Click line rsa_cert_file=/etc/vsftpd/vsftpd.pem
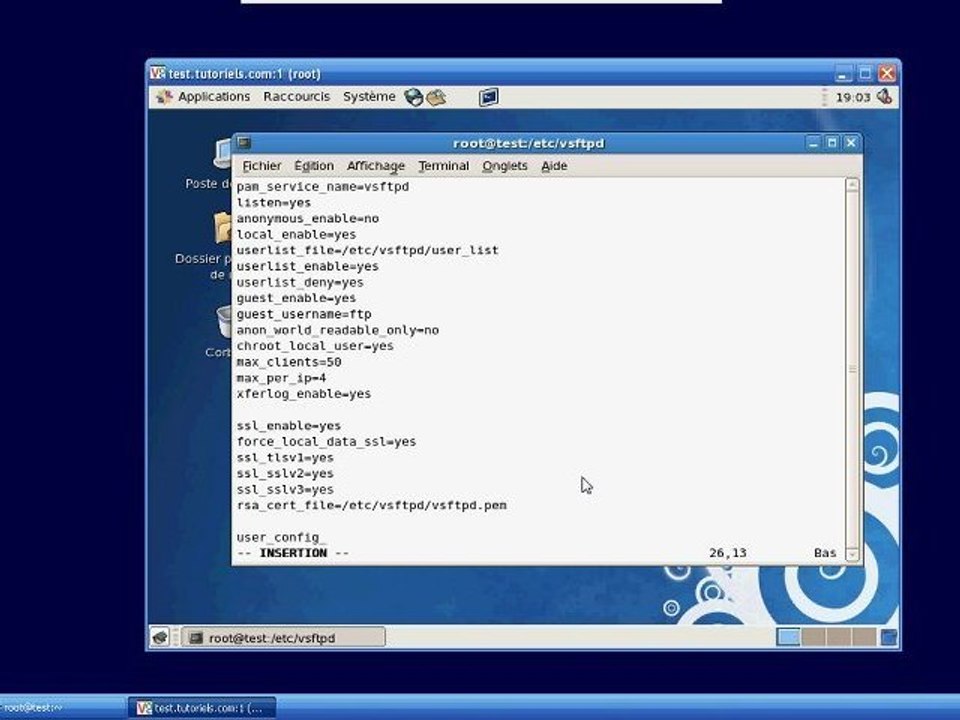 [x=372, y=504]
